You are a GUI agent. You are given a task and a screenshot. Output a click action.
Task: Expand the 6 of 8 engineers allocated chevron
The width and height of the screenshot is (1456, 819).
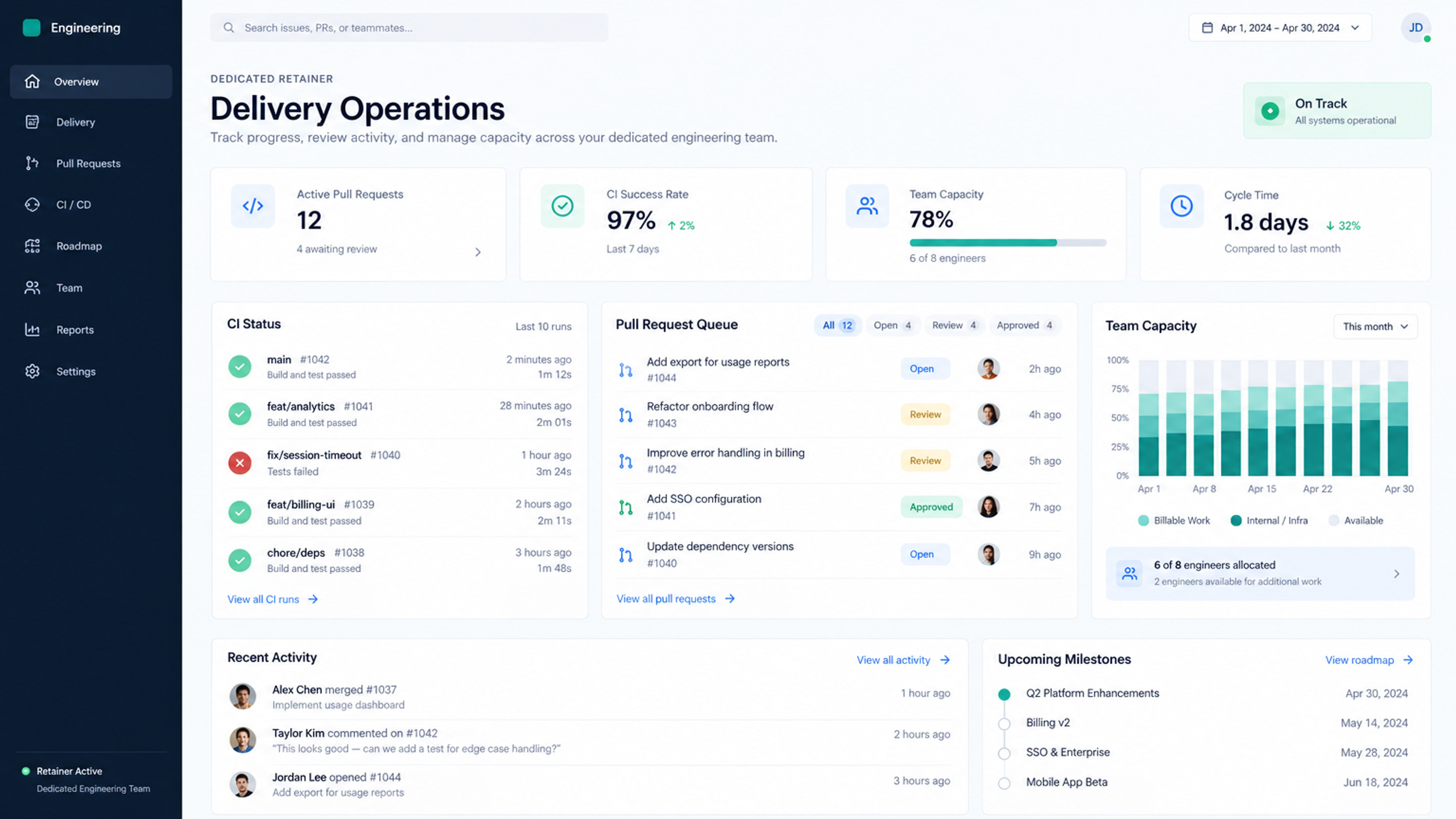(1397, 574)
